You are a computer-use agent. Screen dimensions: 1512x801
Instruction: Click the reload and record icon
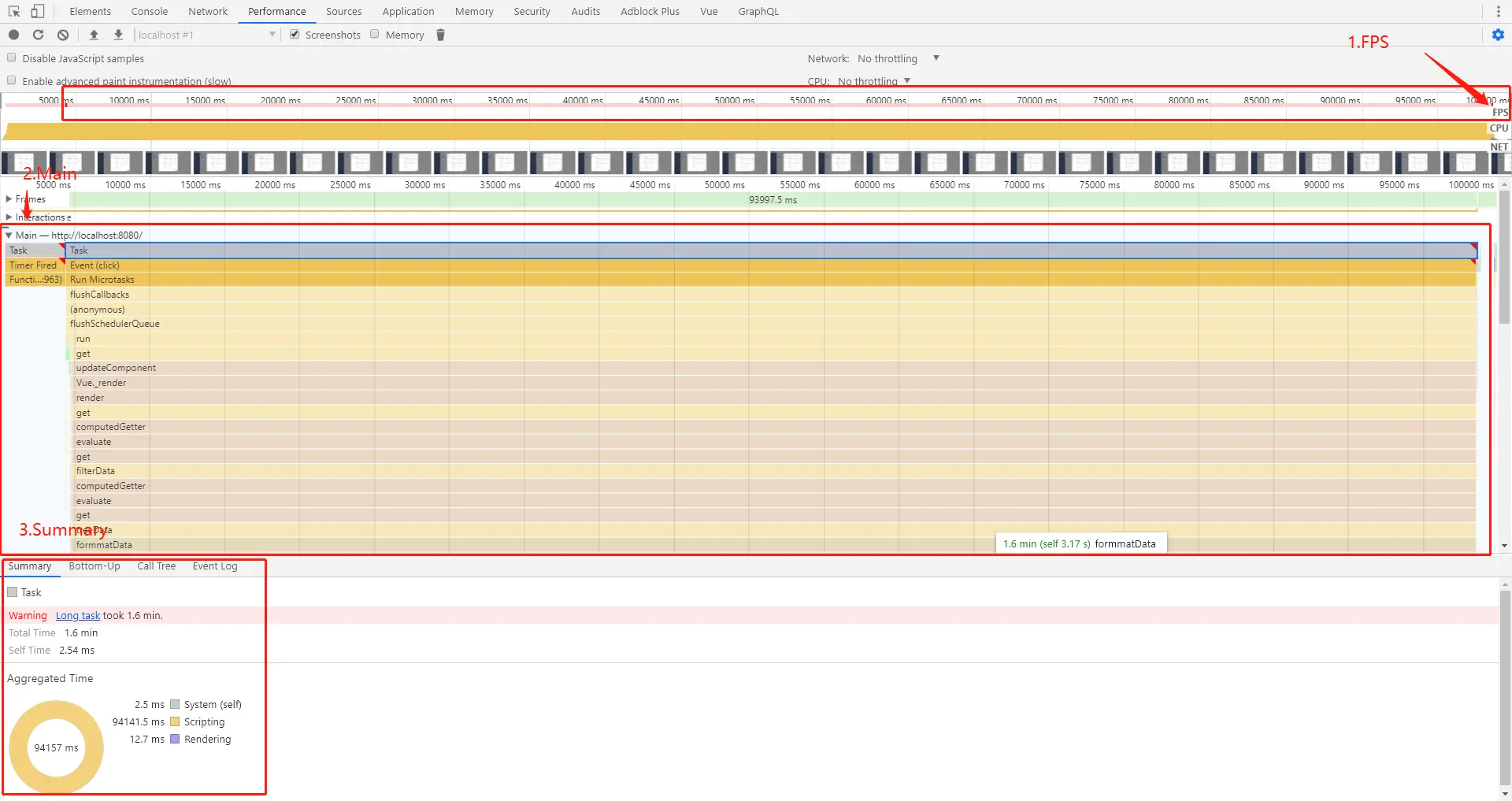tap(38, 35)
